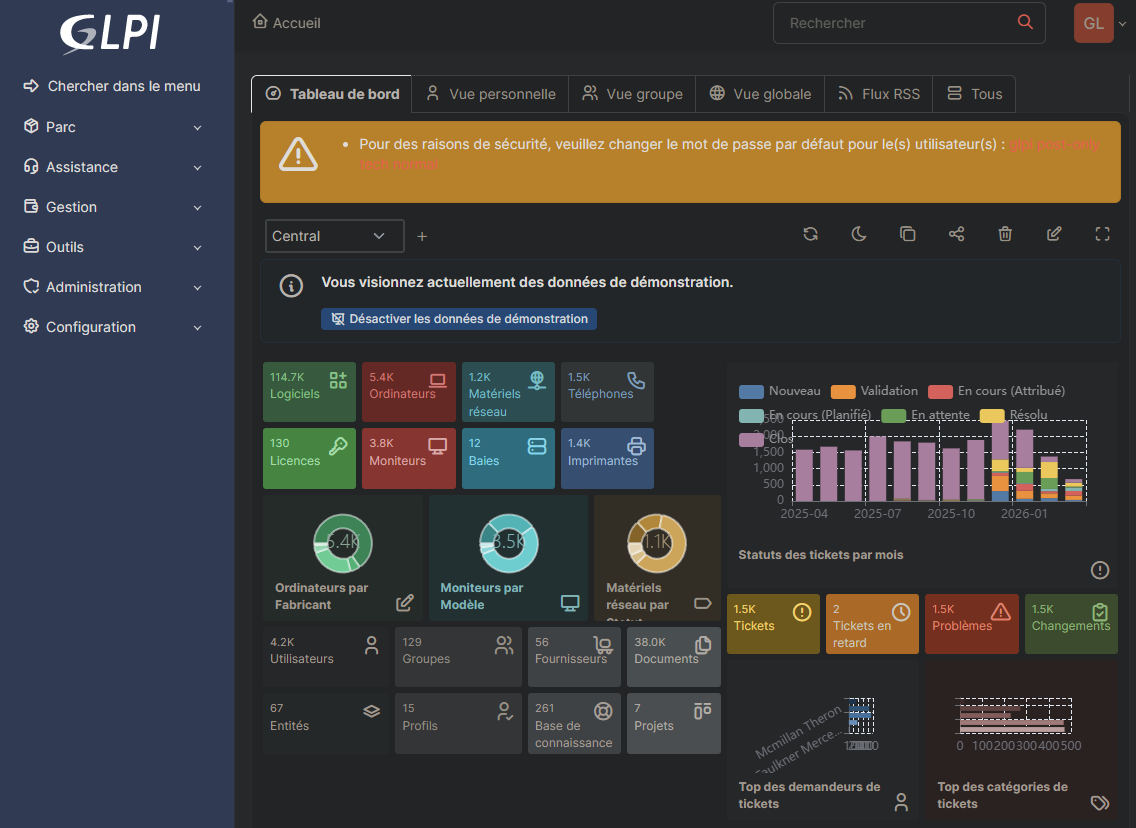This screenshot has height=828, width=1136.
Task: Open the Central dashboard dropdown
Action: coord(335,236)
